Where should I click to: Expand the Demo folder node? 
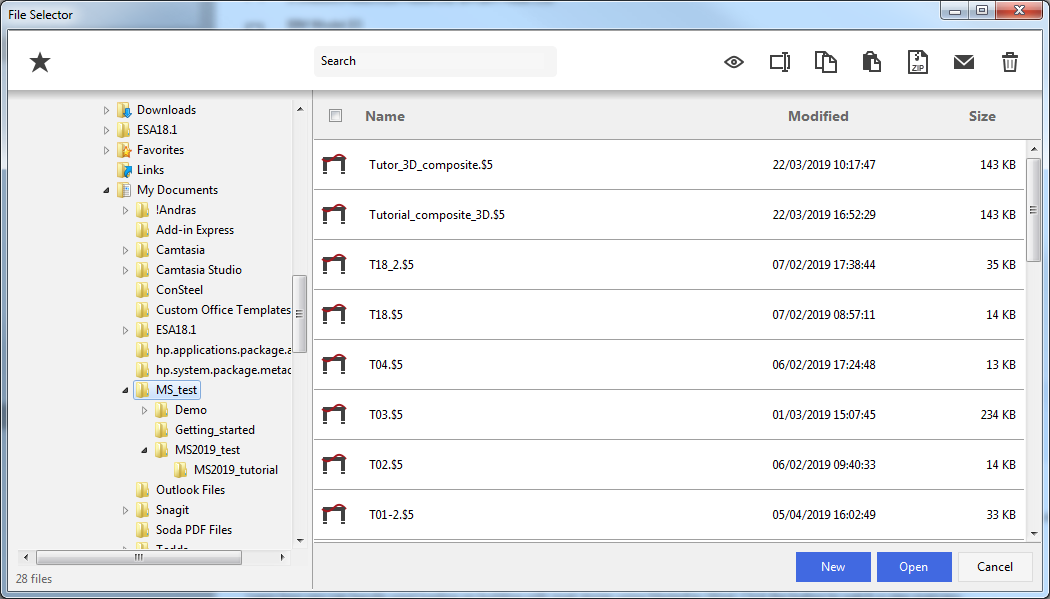pos(144,410)
